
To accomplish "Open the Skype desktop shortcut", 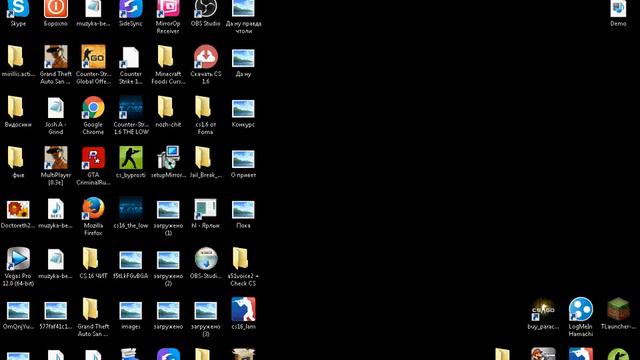I will pos(18,9).
